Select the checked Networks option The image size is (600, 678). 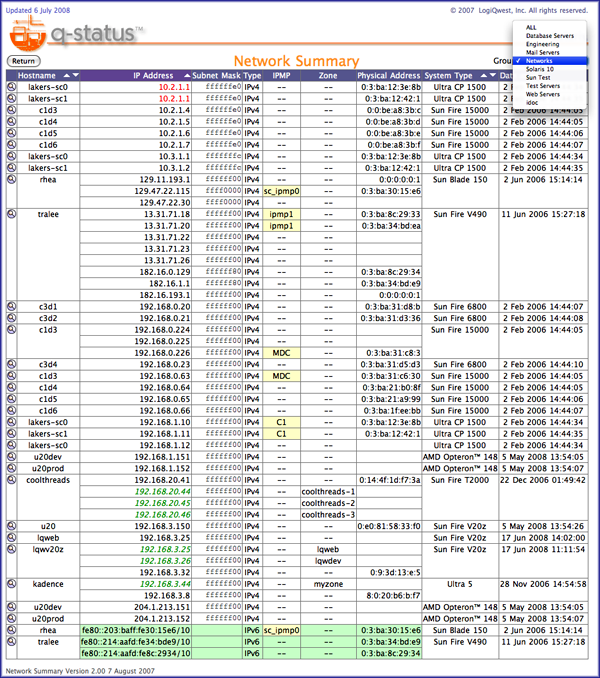point(550,61)
